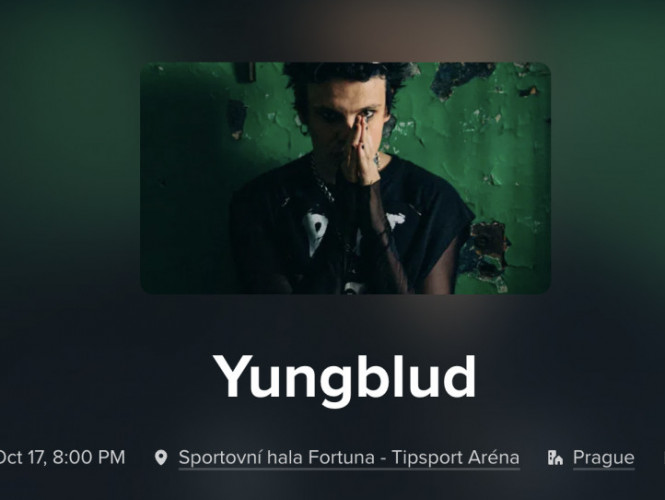Screen dimensions: 665x500
Task: Click the Yungblud event title heading
Action: (x=344, y=378)
